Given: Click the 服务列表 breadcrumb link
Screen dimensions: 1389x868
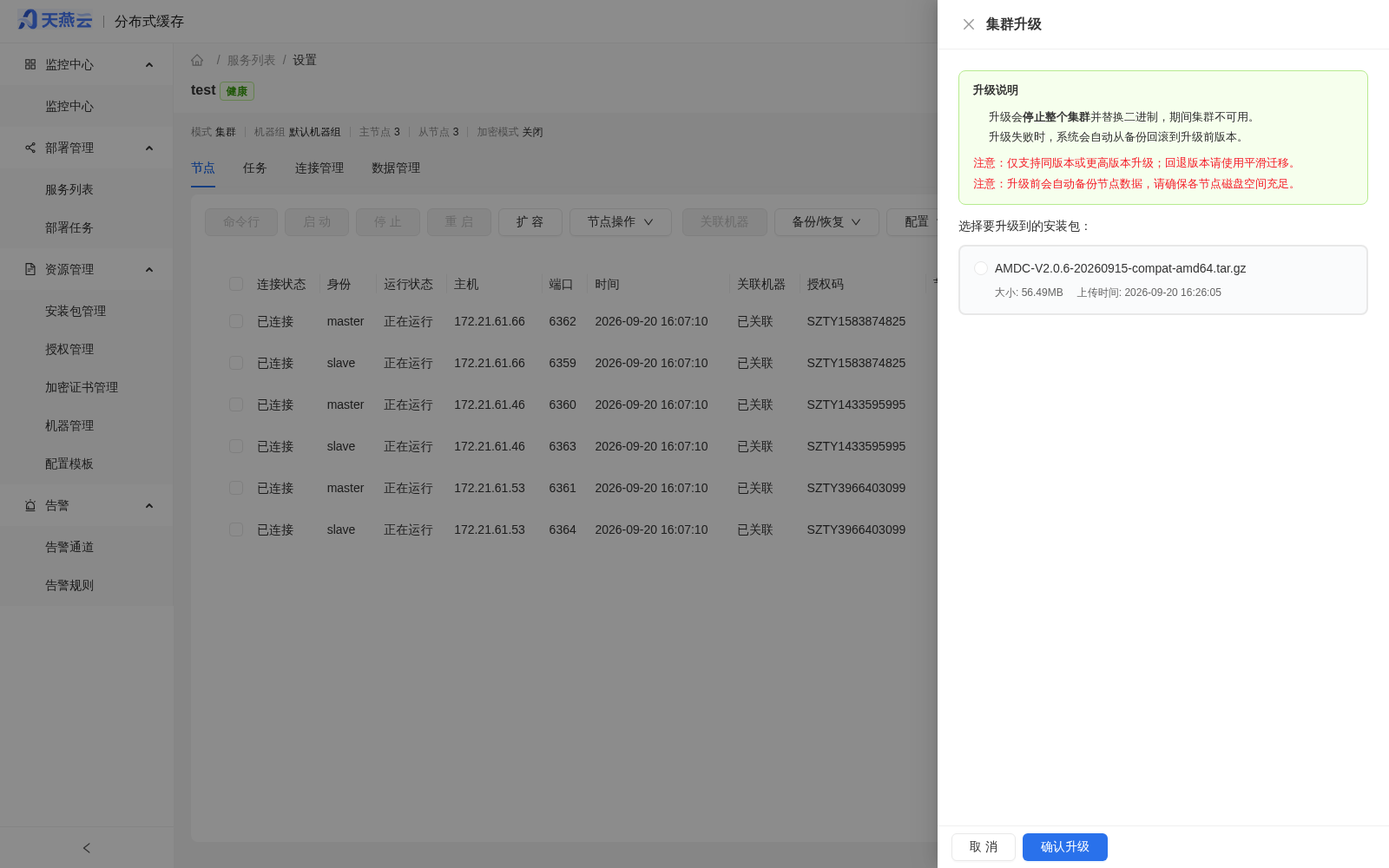Looking at the screenshot, I should click(251, 60).
